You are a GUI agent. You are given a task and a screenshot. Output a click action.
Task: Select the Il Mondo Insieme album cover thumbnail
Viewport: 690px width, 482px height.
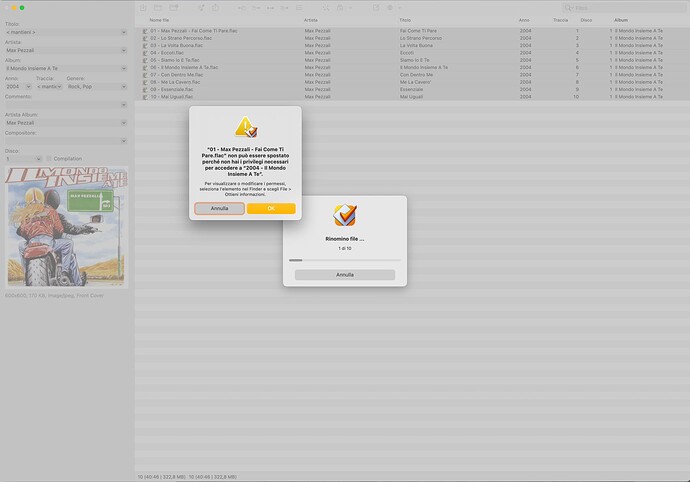click(66, 227)
